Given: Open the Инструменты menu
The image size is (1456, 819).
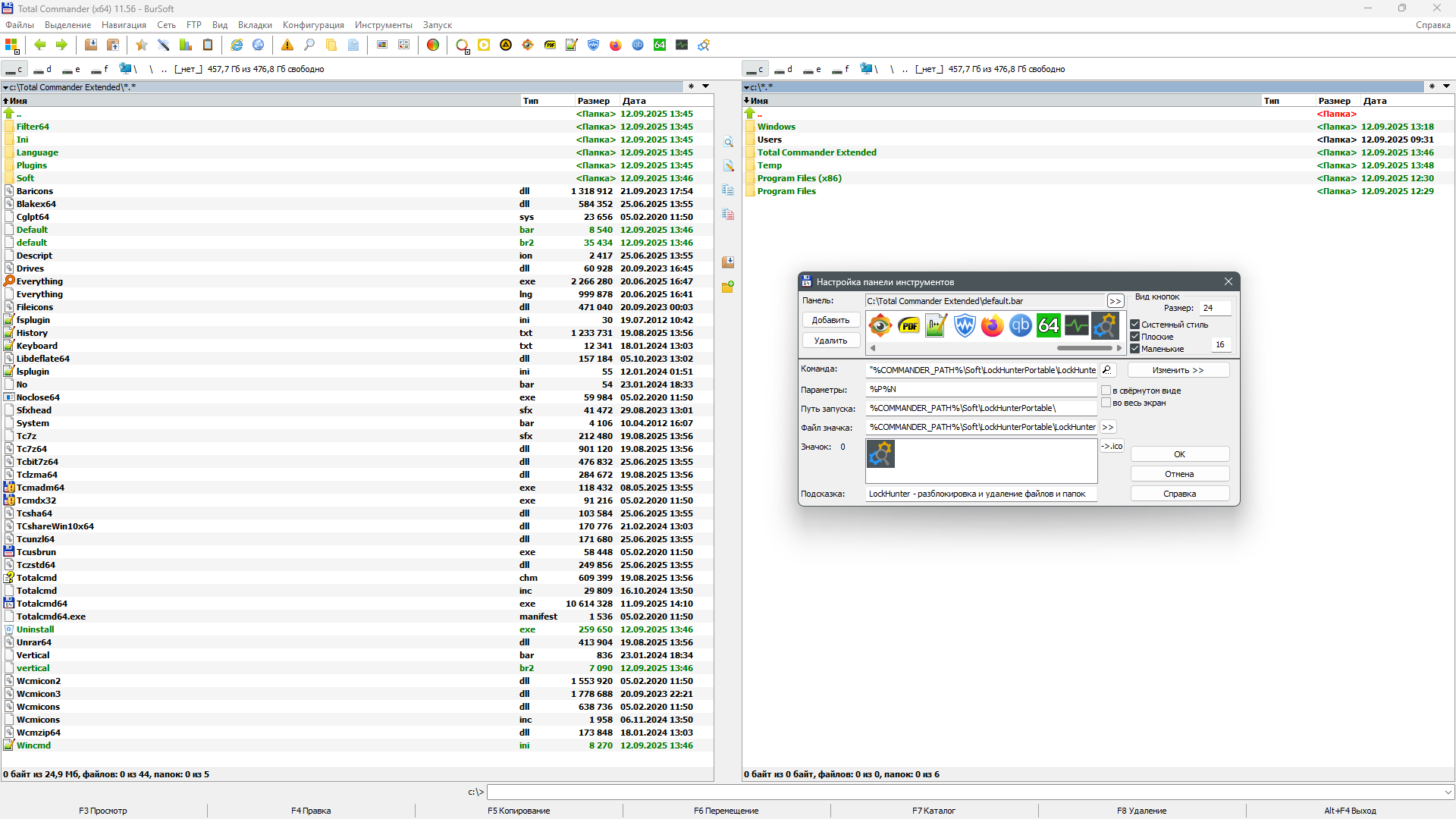Looking at the screenshot, I should pyautogui.click(x=384, y=25).
